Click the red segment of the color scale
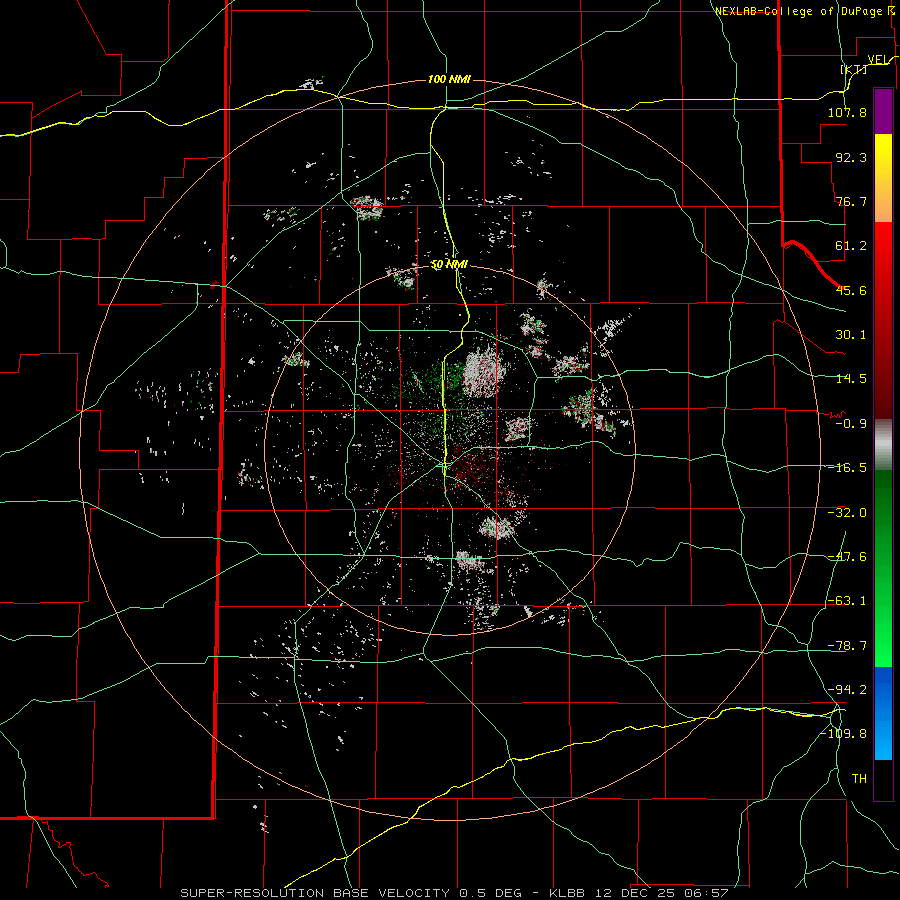This screenshot has height=900, width=900. tap(883, 320)
